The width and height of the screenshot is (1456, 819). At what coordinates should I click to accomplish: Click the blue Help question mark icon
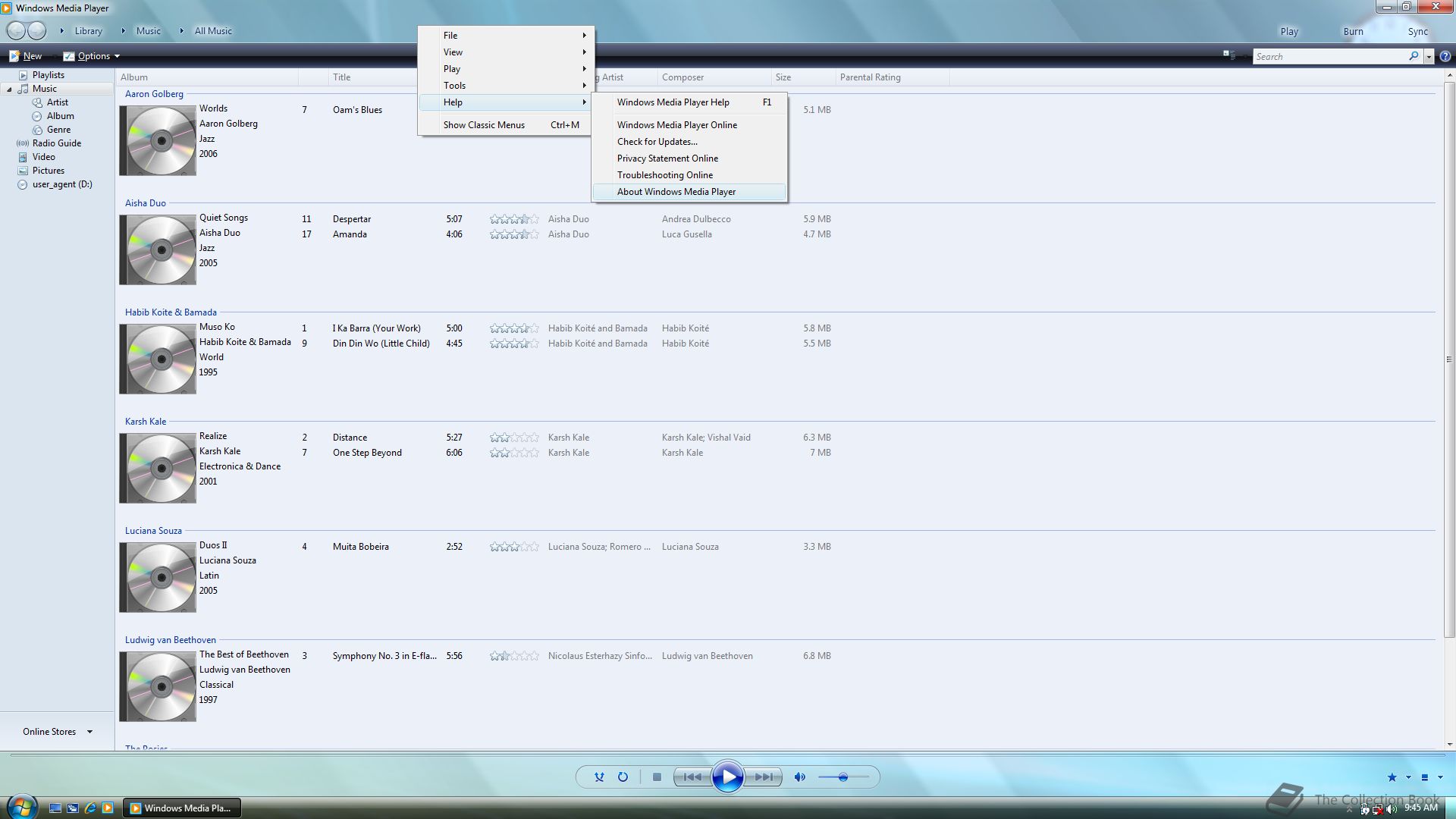click(x=1445, y=56)
